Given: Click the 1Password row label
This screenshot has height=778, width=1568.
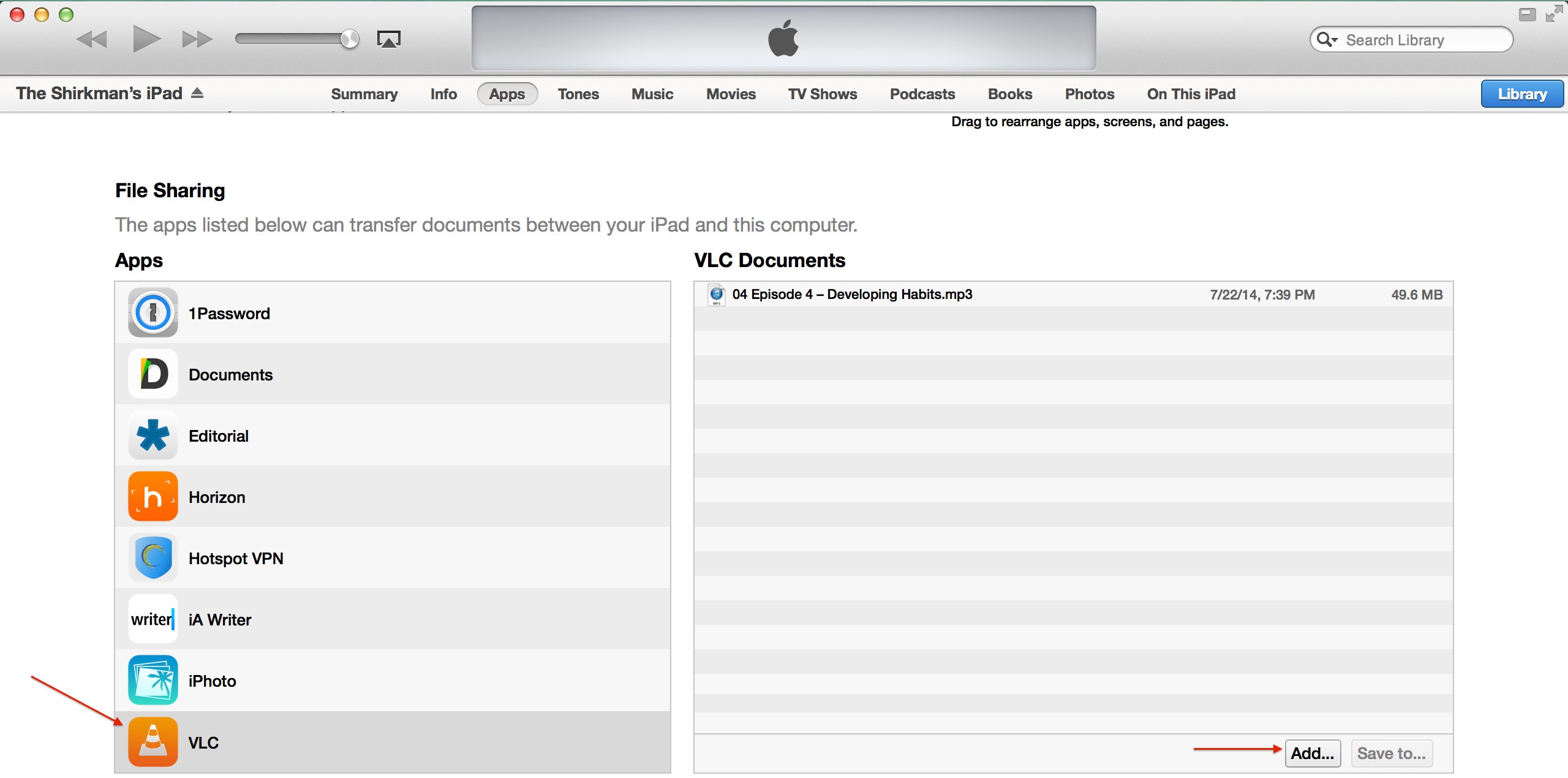Looking at the screenshot, I should tap(229, 314).
